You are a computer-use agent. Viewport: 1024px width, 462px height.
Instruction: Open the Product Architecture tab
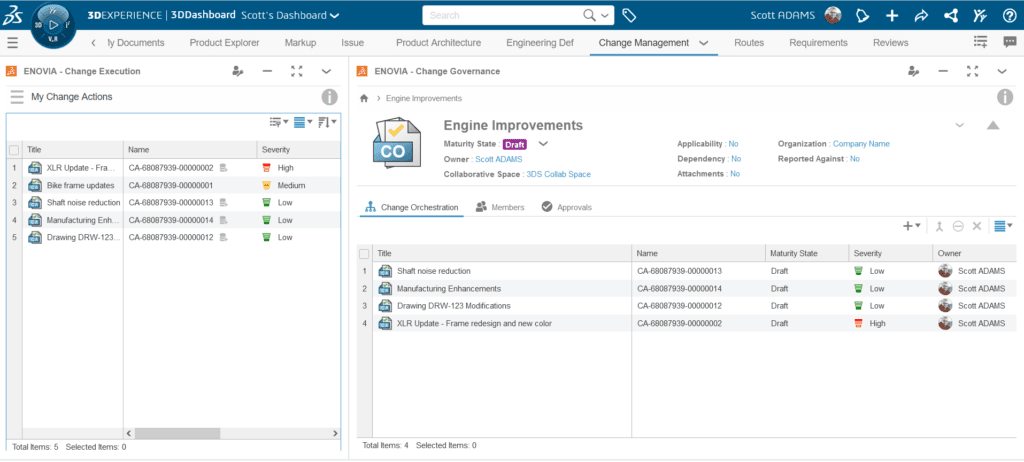[438, 42]
